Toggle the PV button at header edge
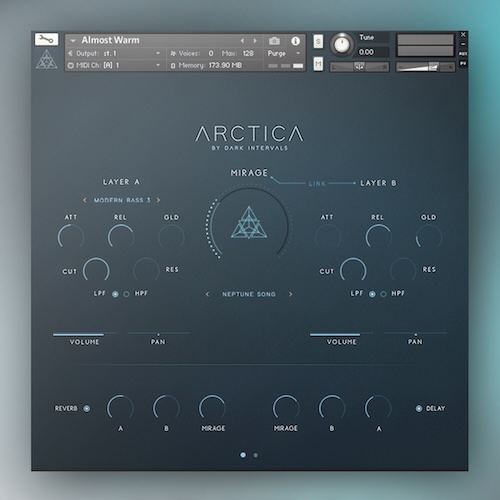This screenshot has width=500, height=500. (x=463, y=63)
